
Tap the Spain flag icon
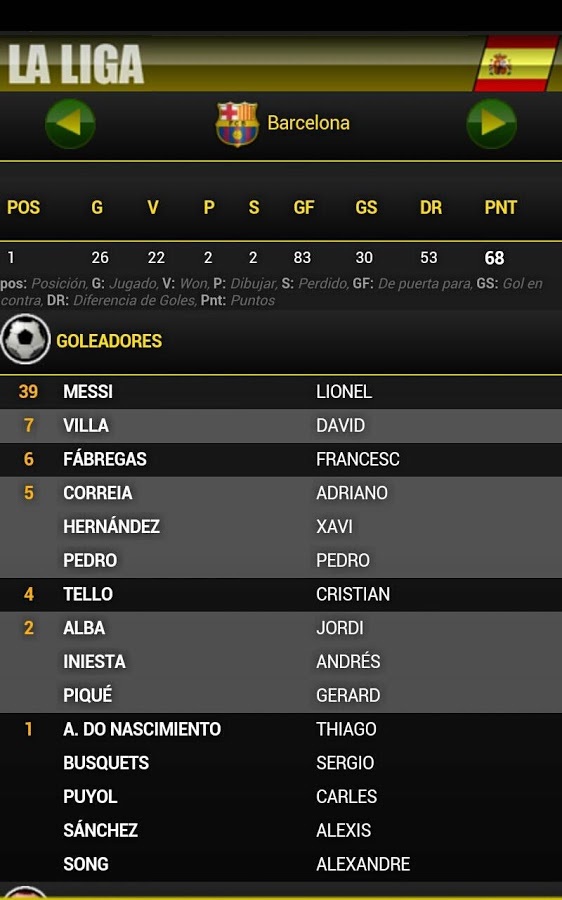(515, 64)
